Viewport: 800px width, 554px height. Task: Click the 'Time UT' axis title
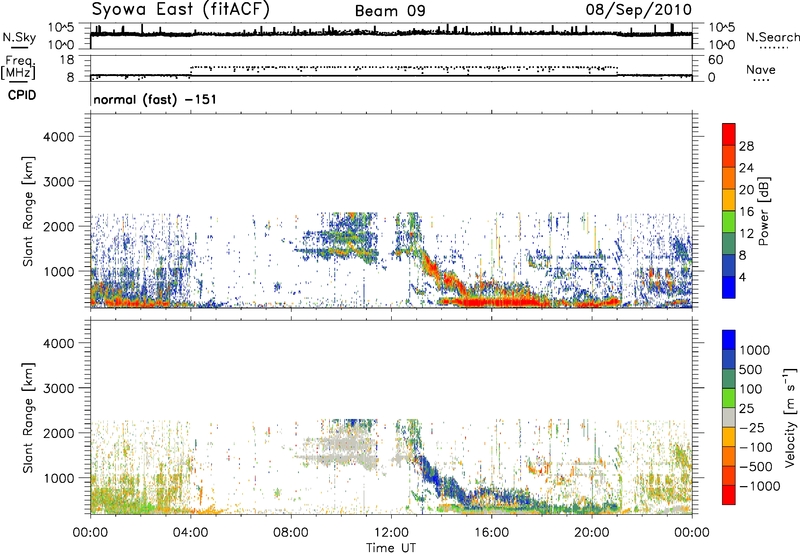click(391, 548)
